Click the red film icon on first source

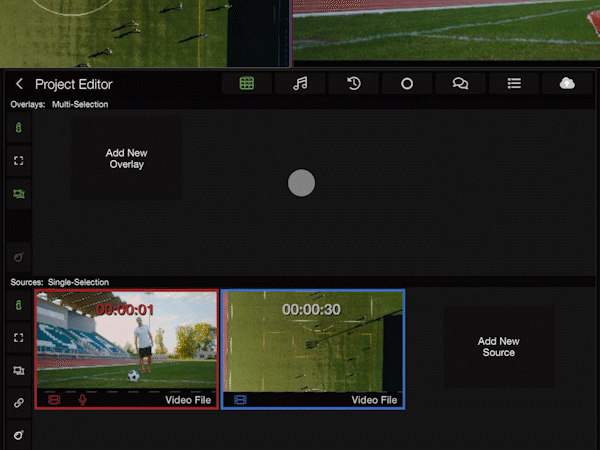pyautogui.click(x=54, y=399)
